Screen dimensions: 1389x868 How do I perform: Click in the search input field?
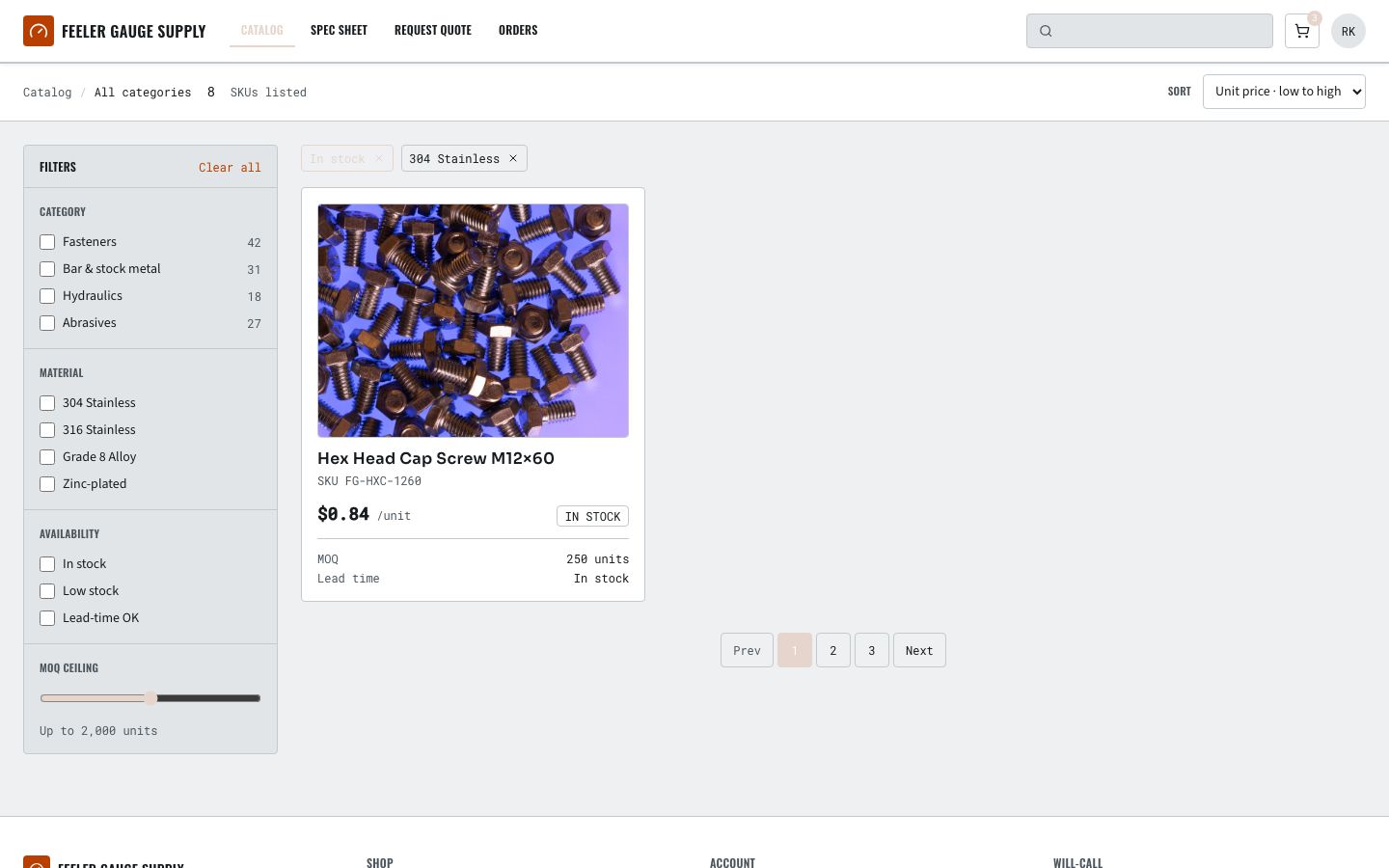point(1150,31)
